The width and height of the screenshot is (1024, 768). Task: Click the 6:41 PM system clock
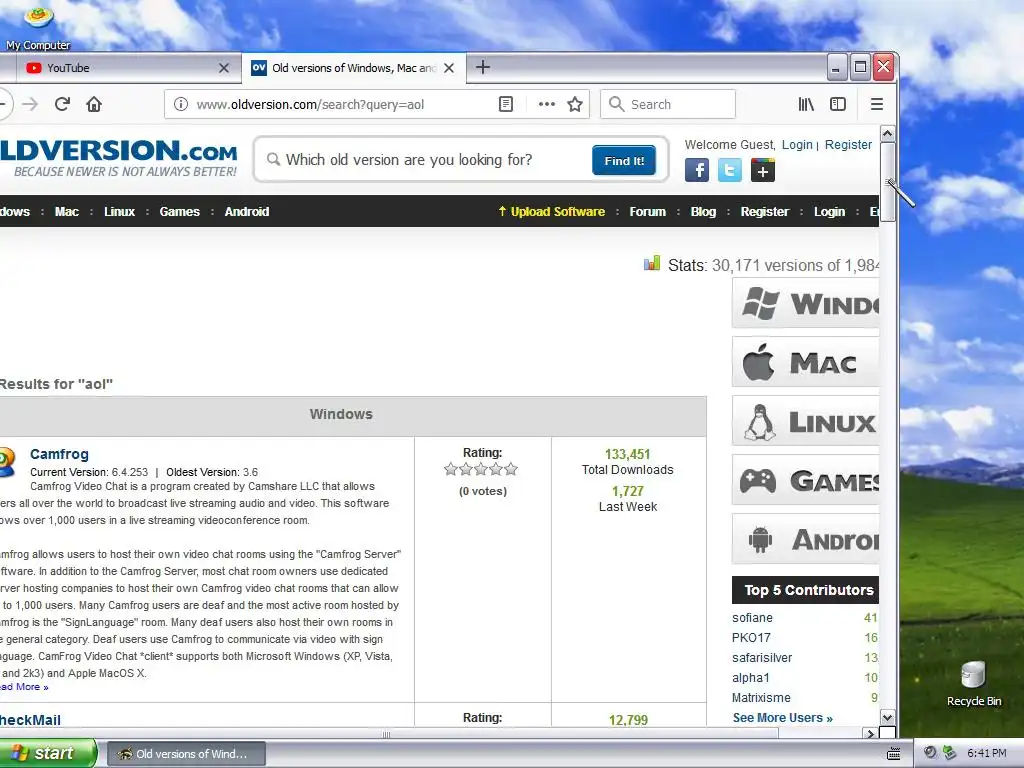(987, 753)
